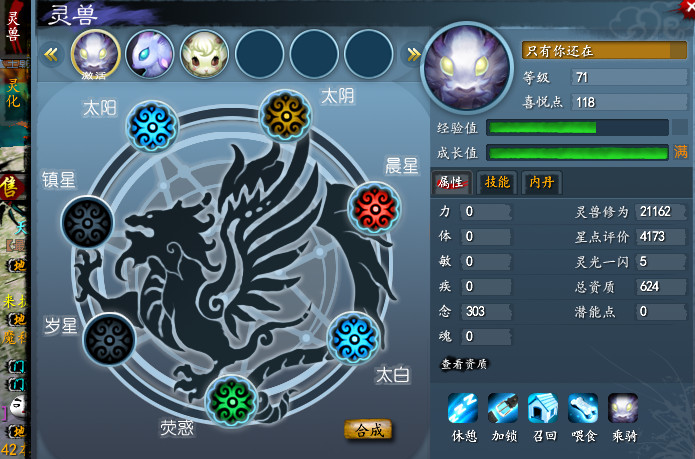Select the blue-eyed second pet portrait
Viewport: 695px width, 459px height.
(x=150, y=54)
